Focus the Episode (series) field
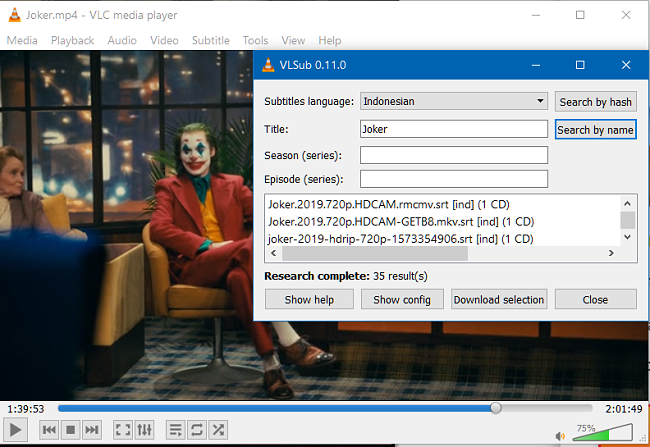This screenshot has width=650, height=447. [x=454, y=179]
